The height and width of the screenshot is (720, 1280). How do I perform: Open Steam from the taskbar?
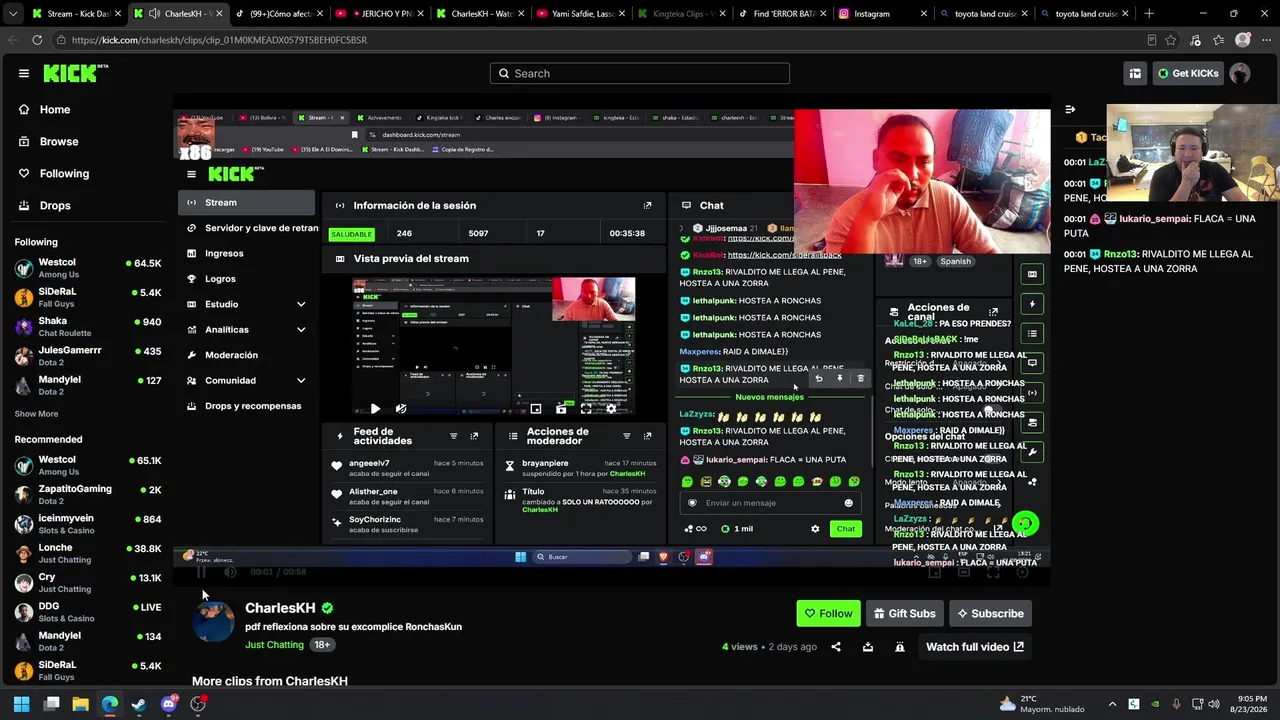[x=139, y=704]
